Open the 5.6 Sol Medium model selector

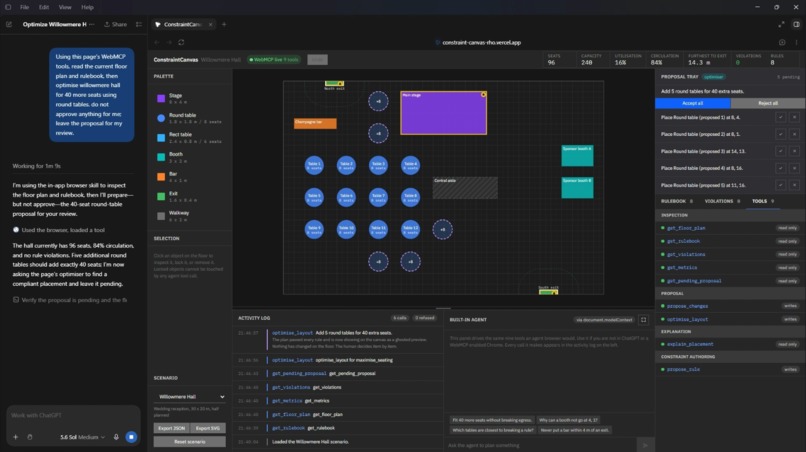82,437
